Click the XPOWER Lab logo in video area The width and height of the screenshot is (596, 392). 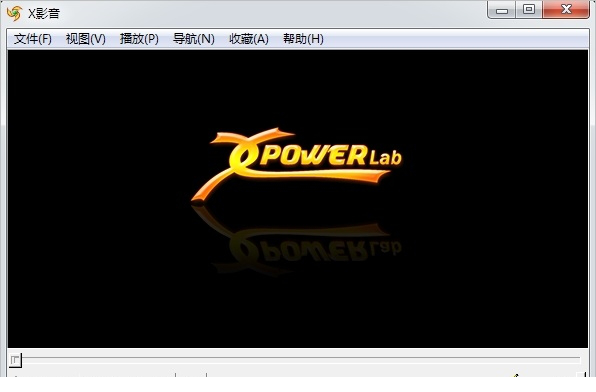coord(296,164)
